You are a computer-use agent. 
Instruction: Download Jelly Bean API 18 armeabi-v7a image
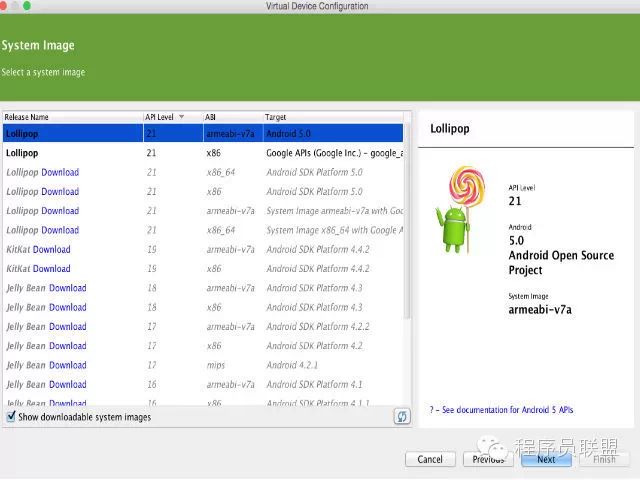(68, 288)
